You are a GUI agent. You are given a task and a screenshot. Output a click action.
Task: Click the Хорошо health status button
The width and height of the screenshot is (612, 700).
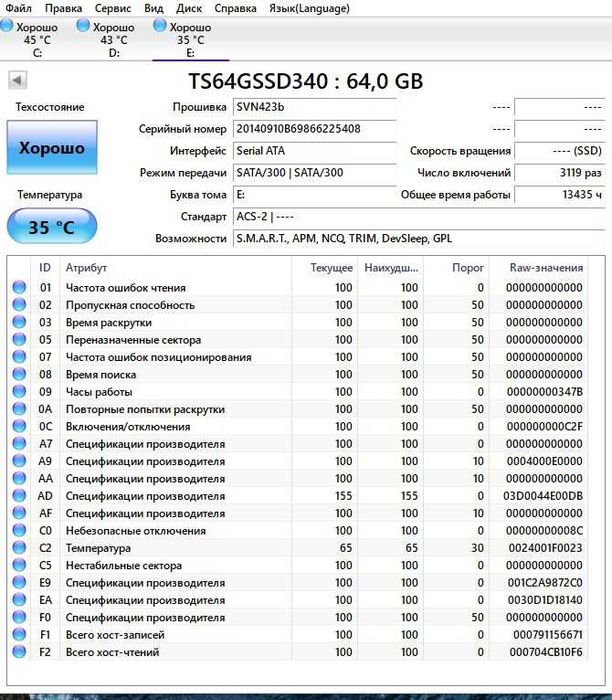coord(52,147)
